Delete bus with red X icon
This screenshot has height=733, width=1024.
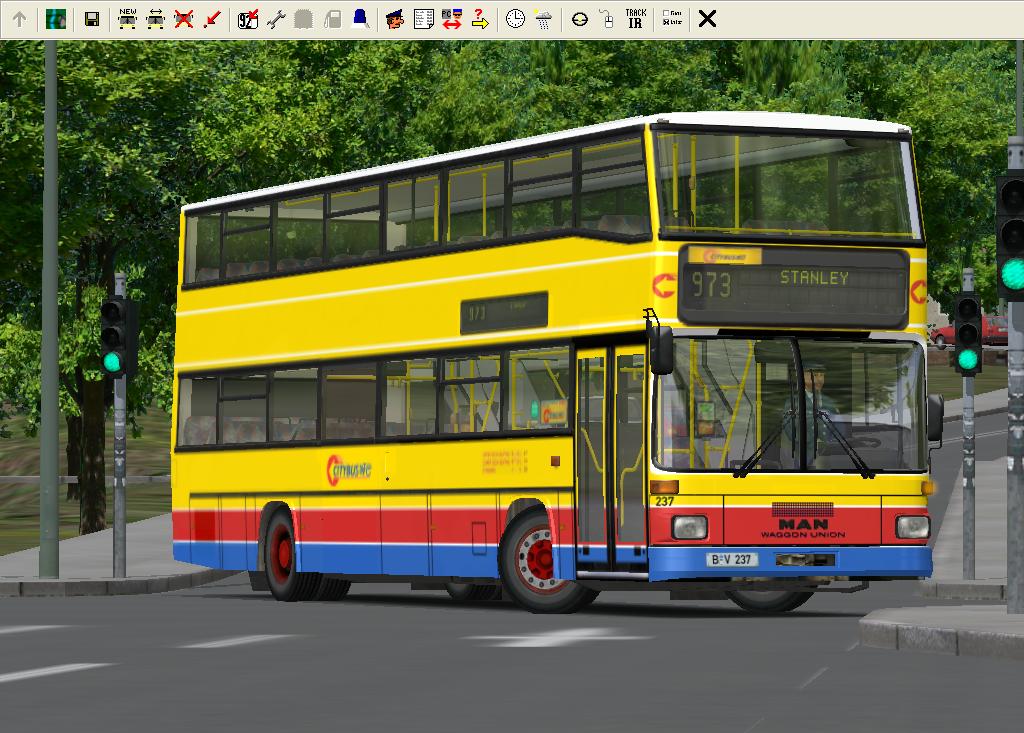coord(184,19)
